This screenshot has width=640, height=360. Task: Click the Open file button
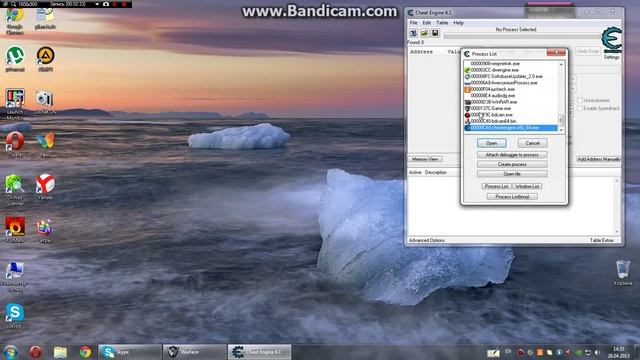512,174
